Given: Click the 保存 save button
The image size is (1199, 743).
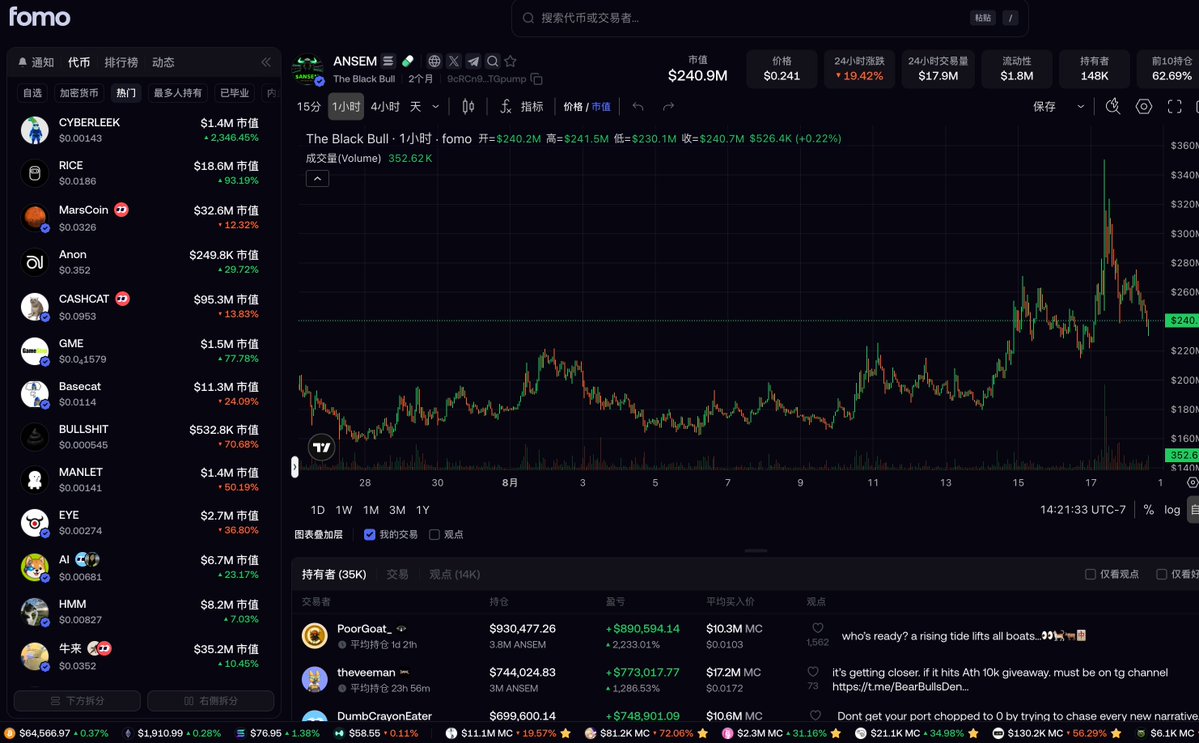Looking at the screenshot, I should (1044, 107).
